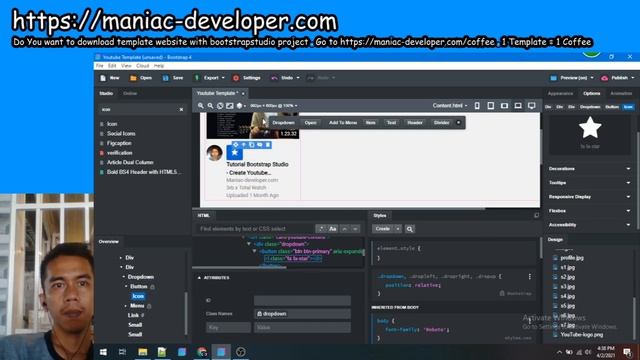The width and height of the screenshot is (640, 360).
Task: Undo the last action with the Undo icon
Action: point(274,78)
